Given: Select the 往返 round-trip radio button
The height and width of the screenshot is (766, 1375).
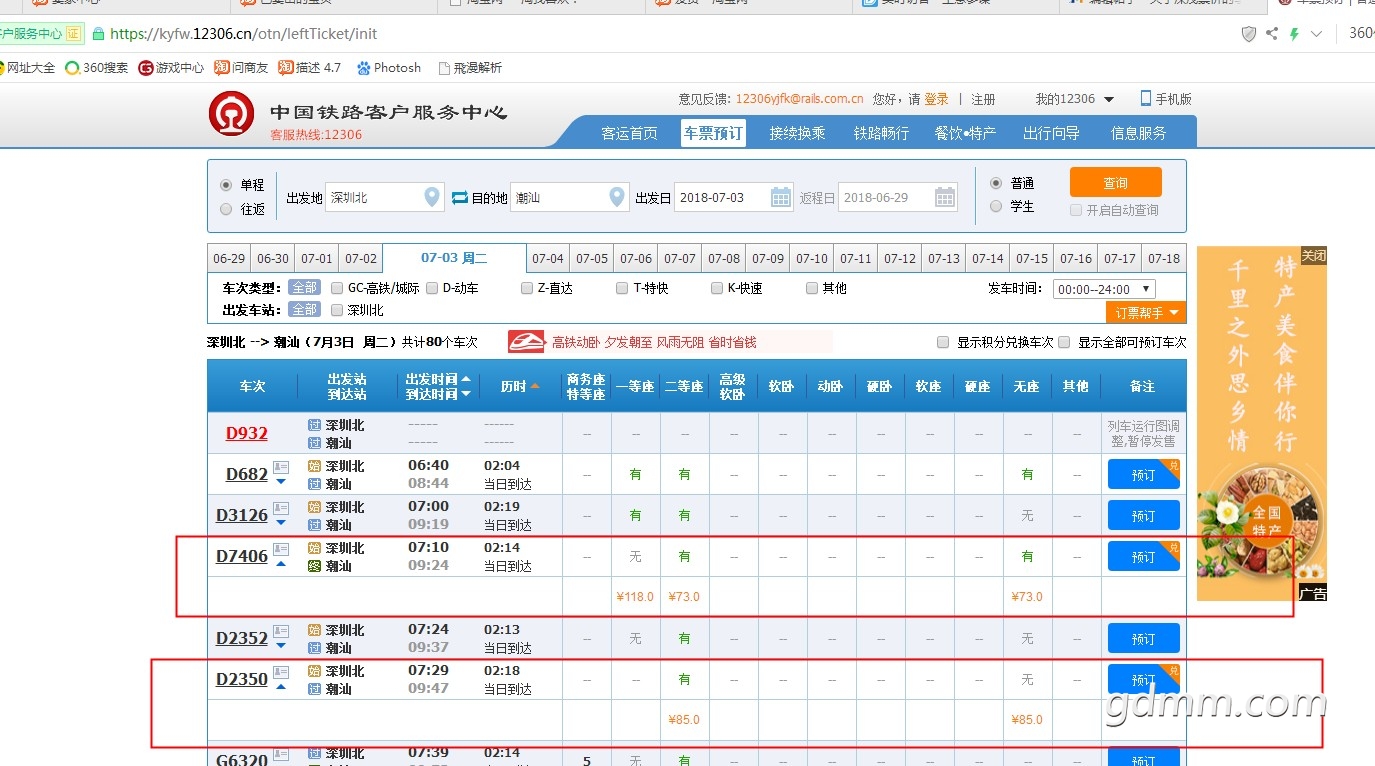Looking at the screenshot, I should (226, 209).
